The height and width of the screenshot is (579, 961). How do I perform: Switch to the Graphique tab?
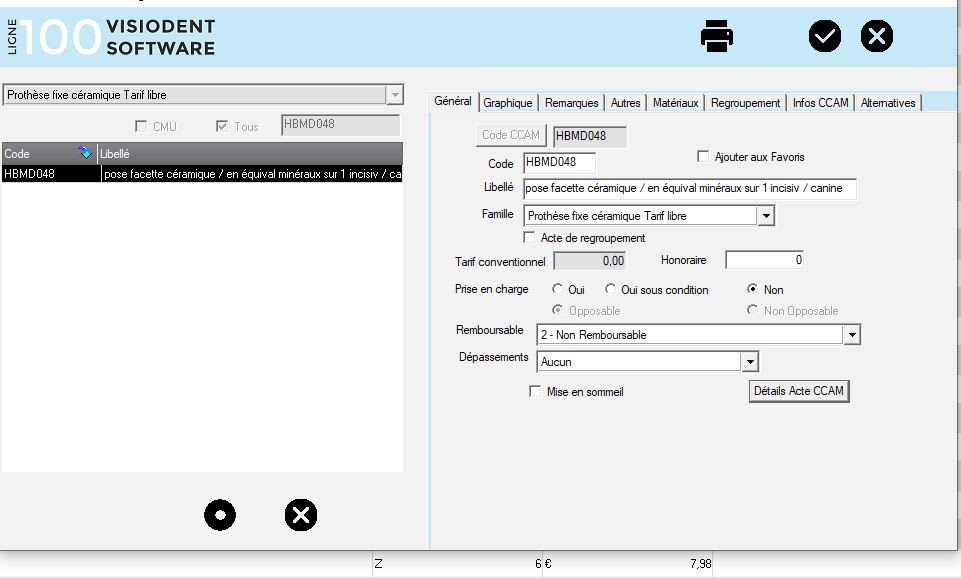coord(508,103)
